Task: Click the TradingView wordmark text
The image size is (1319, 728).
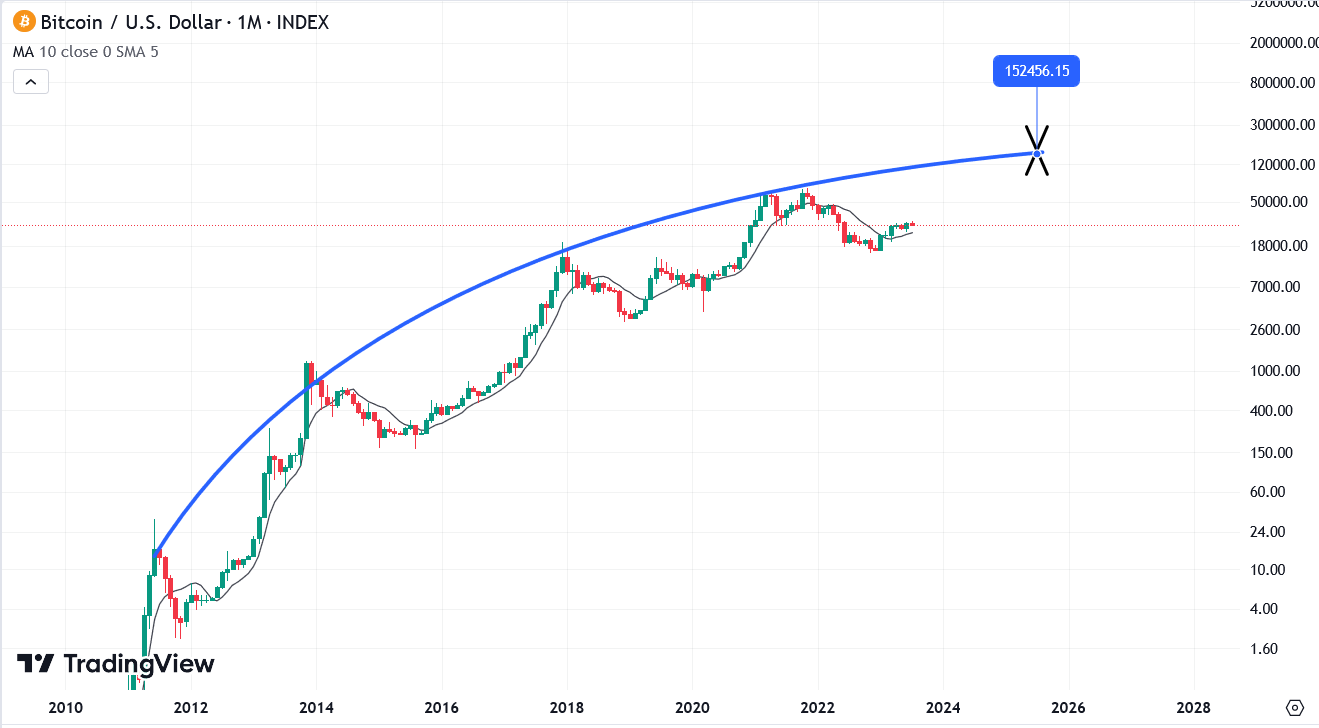Action: coord(139,663)
